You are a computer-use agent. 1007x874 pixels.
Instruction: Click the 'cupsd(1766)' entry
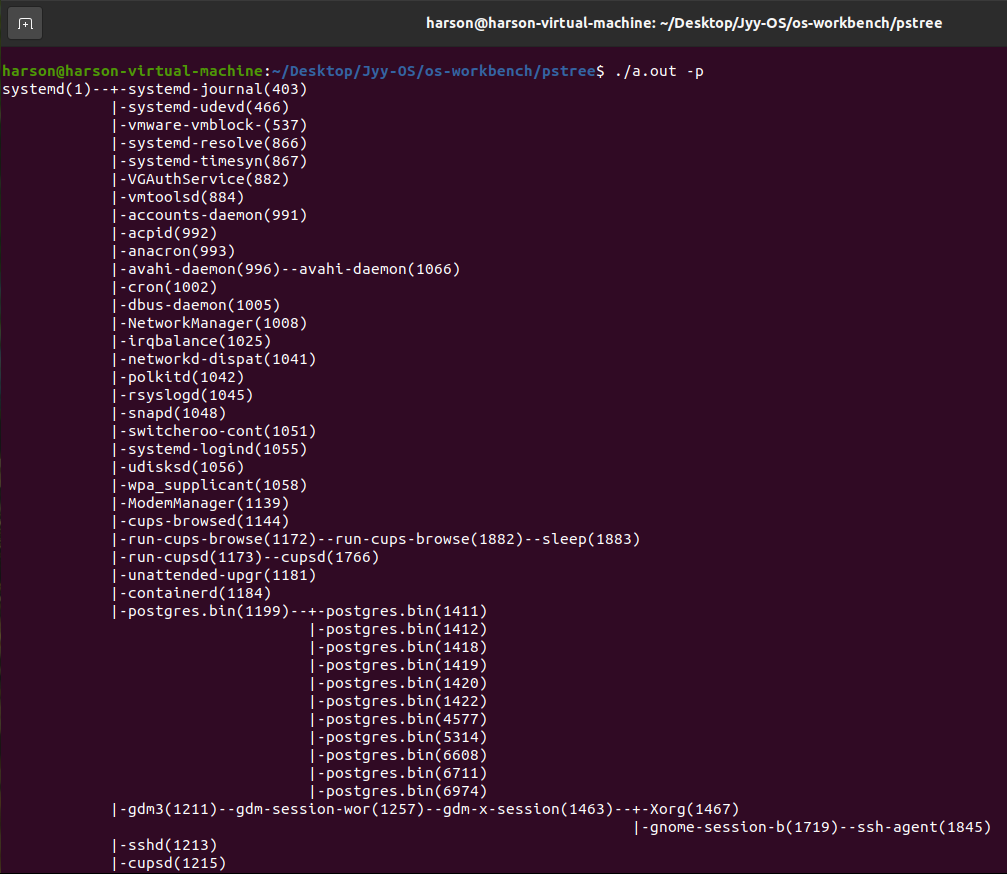pyautogui.click(x=330, y=557)
